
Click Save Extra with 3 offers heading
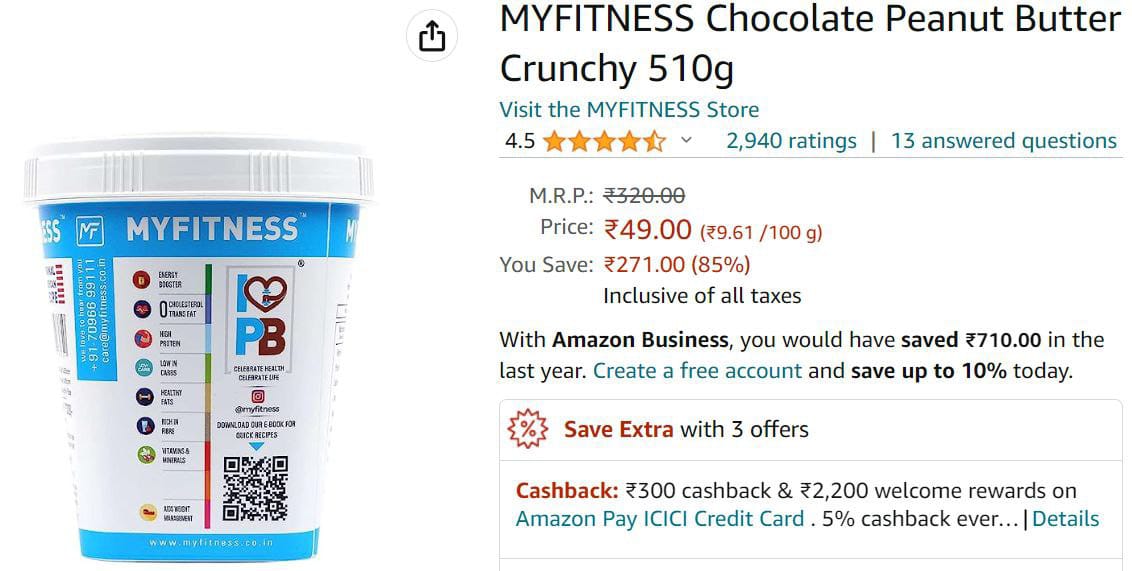tap(686, 429)
